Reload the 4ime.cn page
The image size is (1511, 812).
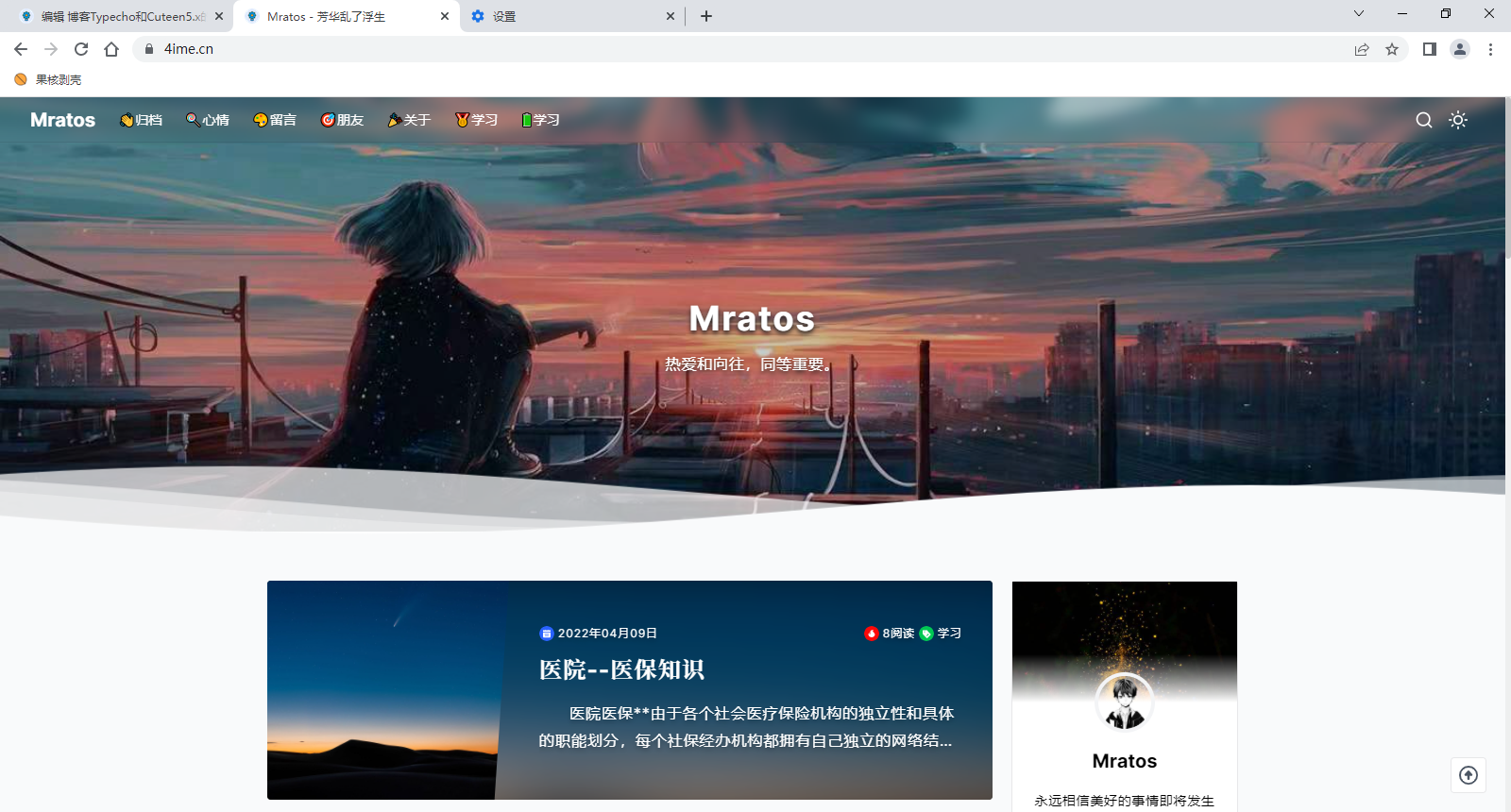[x=81, y=49]
